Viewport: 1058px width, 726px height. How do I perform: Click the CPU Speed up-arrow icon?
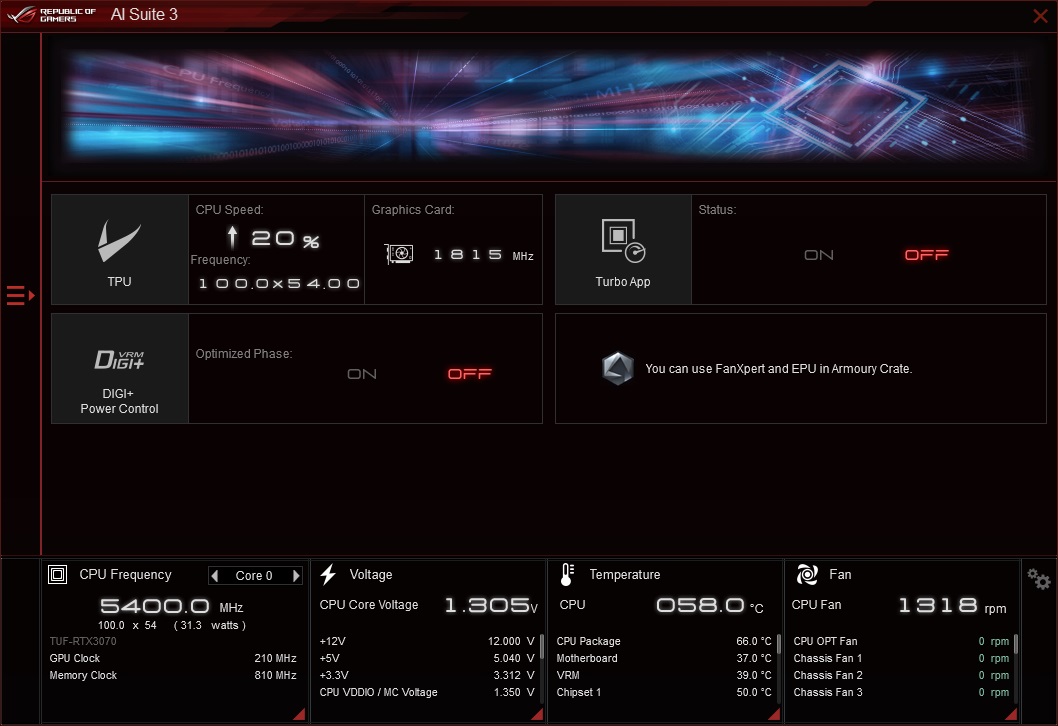pos(232,237)
